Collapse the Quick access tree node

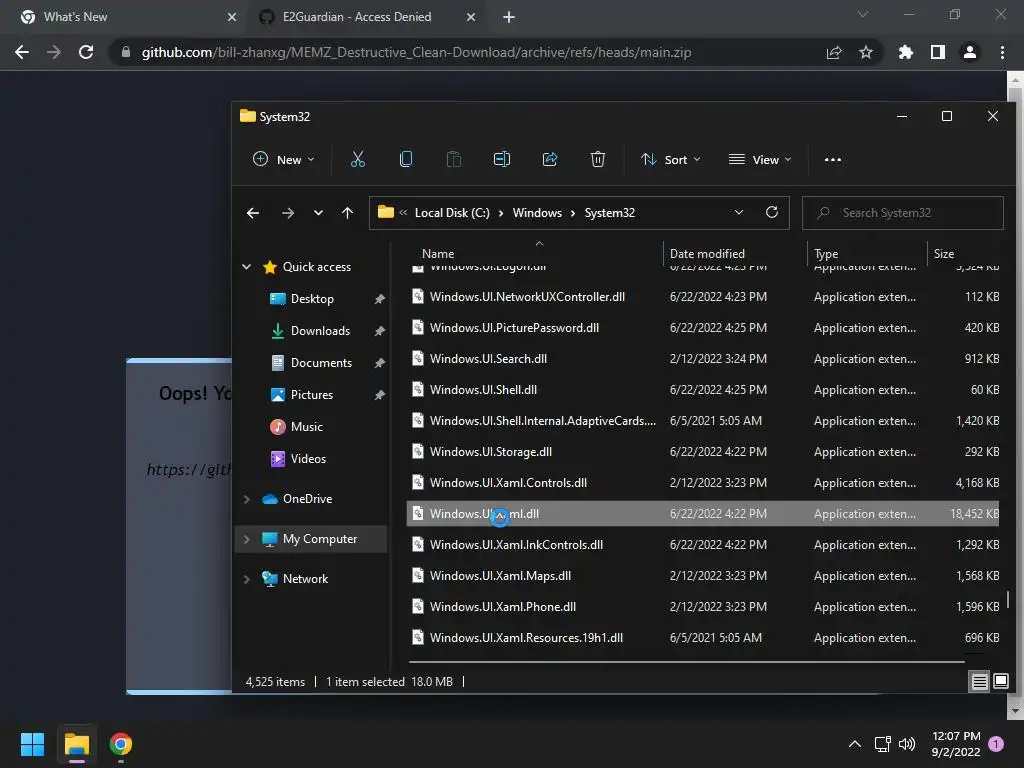coord(246,266)
